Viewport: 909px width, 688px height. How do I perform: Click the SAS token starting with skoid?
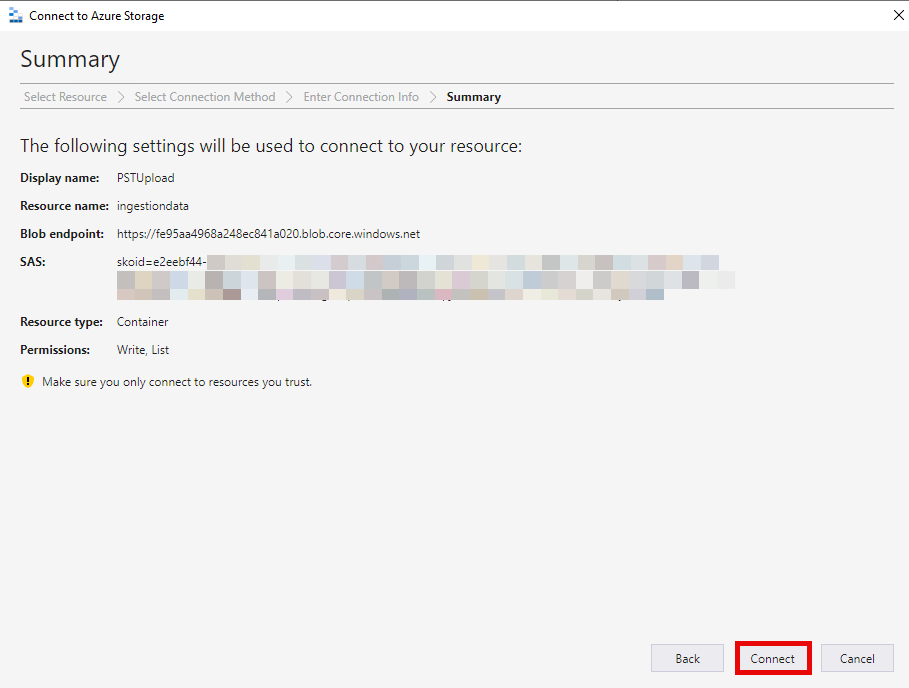[162, 262]
